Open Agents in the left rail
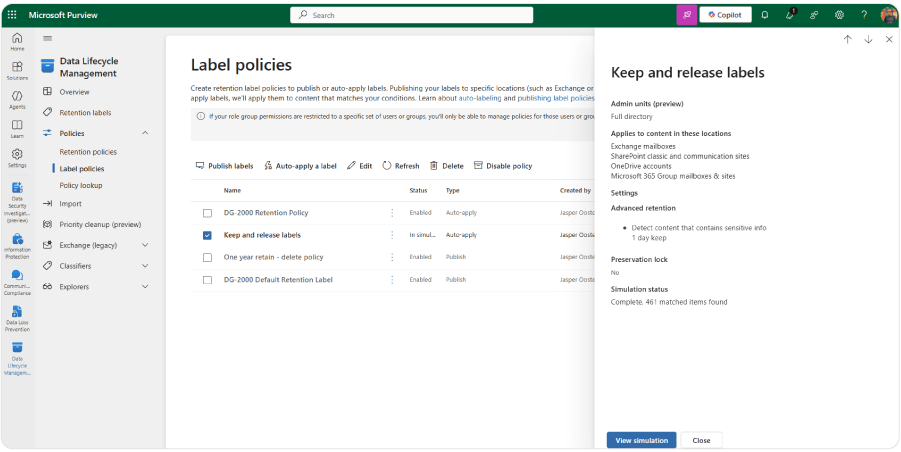 click(x=17, y=100)
